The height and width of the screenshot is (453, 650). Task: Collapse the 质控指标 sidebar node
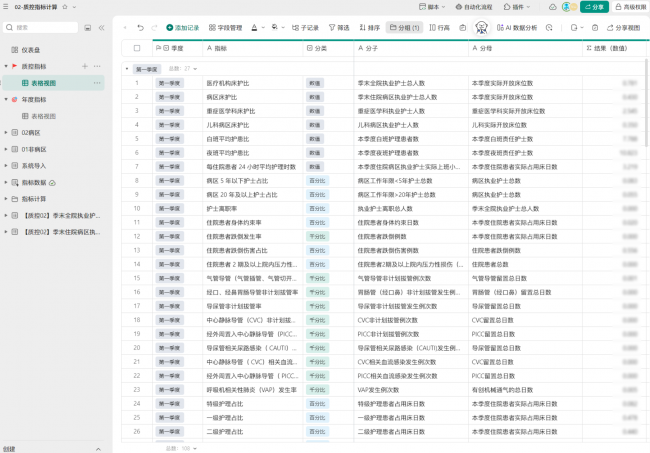coord(5,66)
